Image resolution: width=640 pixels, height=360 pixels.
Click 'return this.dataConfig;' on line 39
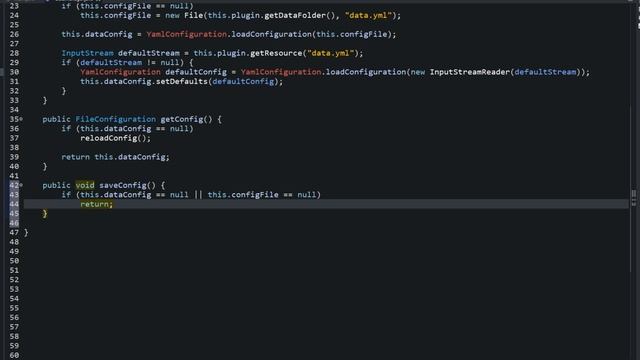(116, 157)
